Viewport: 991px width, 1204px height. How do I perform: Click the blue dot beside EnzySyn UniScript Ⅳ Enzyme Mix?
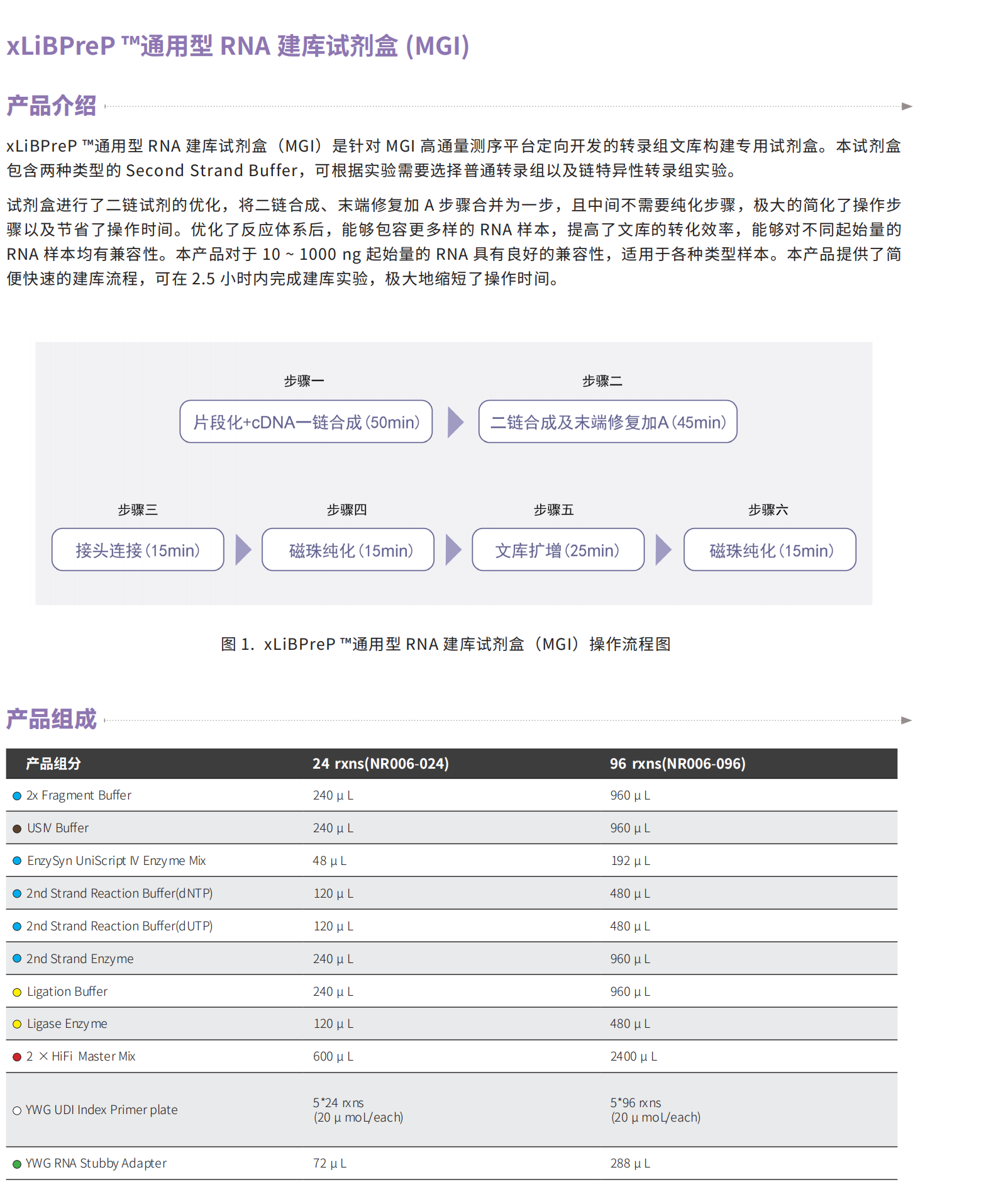pyautogui.click(x=17, y=861)
